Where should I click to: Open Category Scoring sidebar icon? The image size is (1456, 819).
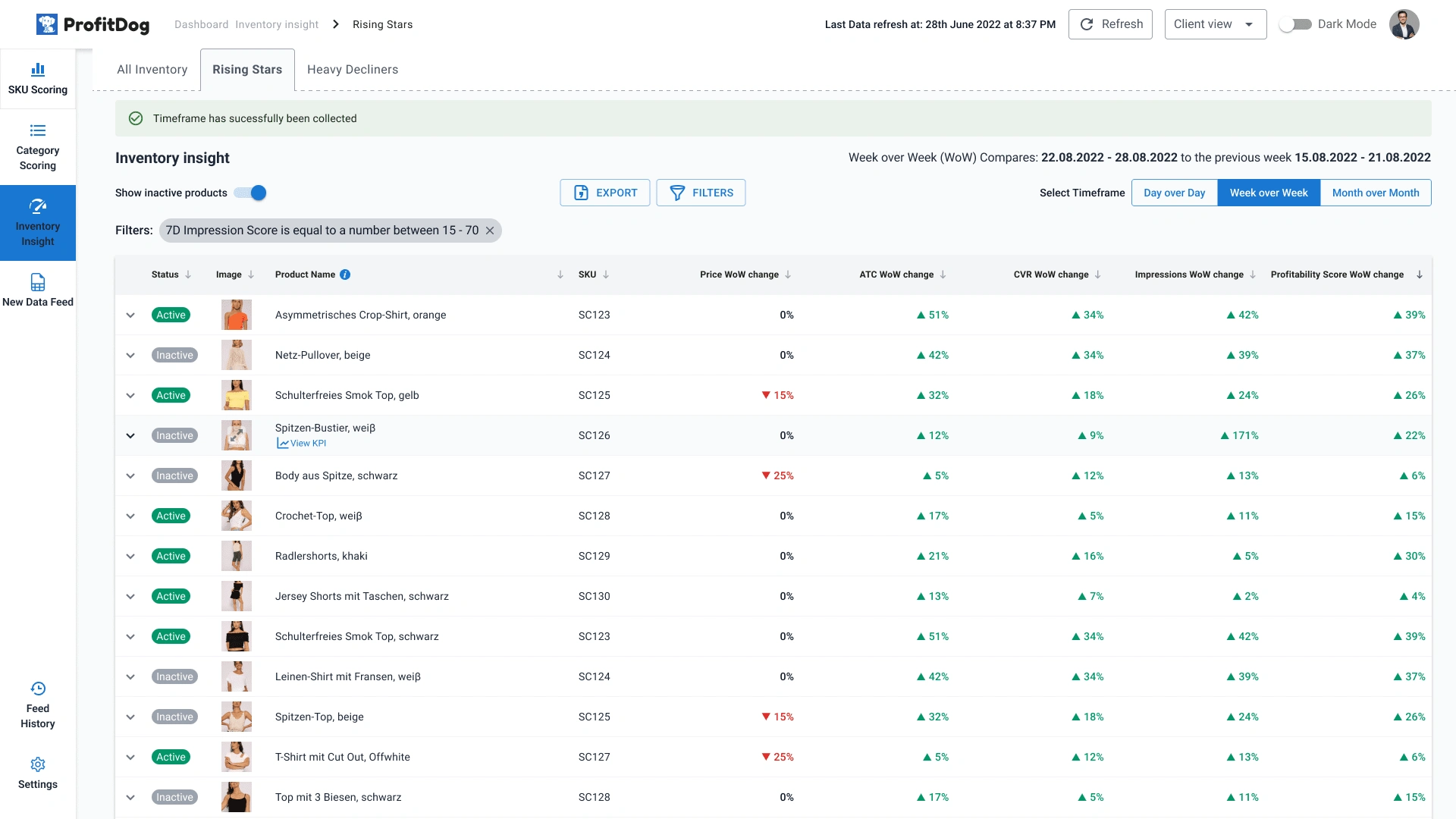point(38,130)
